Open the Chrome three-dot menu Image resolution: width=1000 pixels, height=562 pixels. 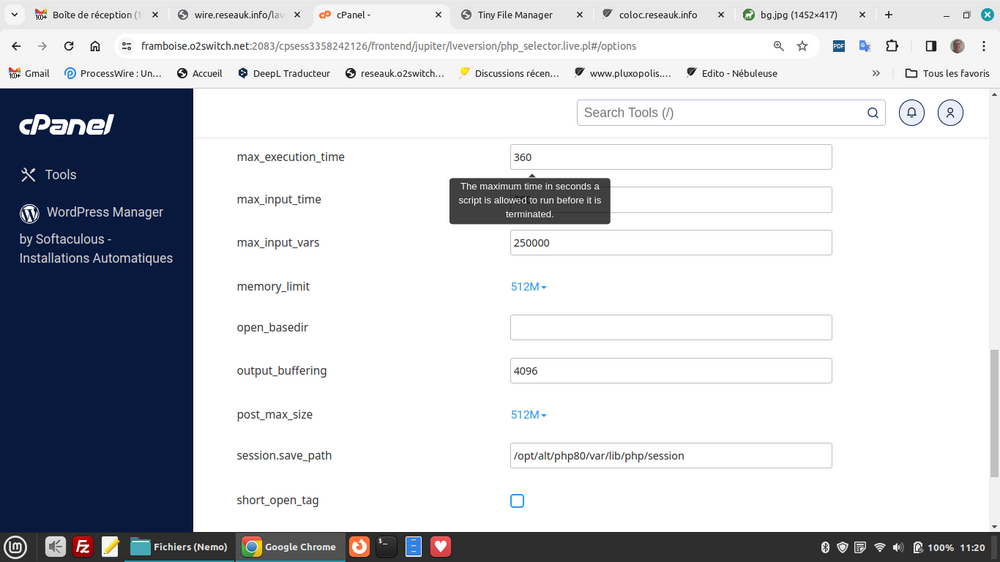coord(984,46)
